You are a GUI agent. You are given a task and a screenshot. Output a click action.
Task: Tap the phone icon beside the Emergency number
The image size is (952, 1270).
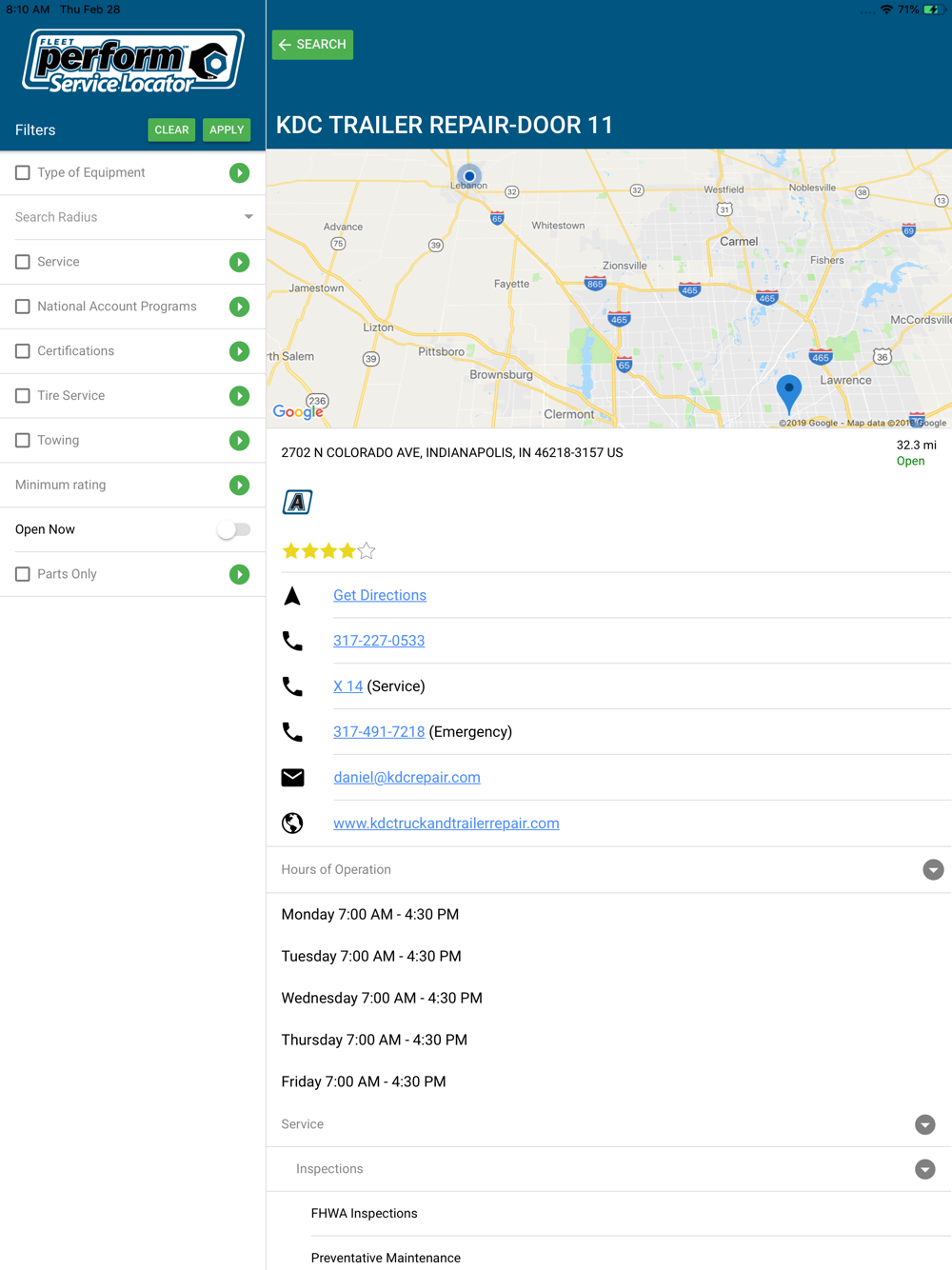point(292,732)
